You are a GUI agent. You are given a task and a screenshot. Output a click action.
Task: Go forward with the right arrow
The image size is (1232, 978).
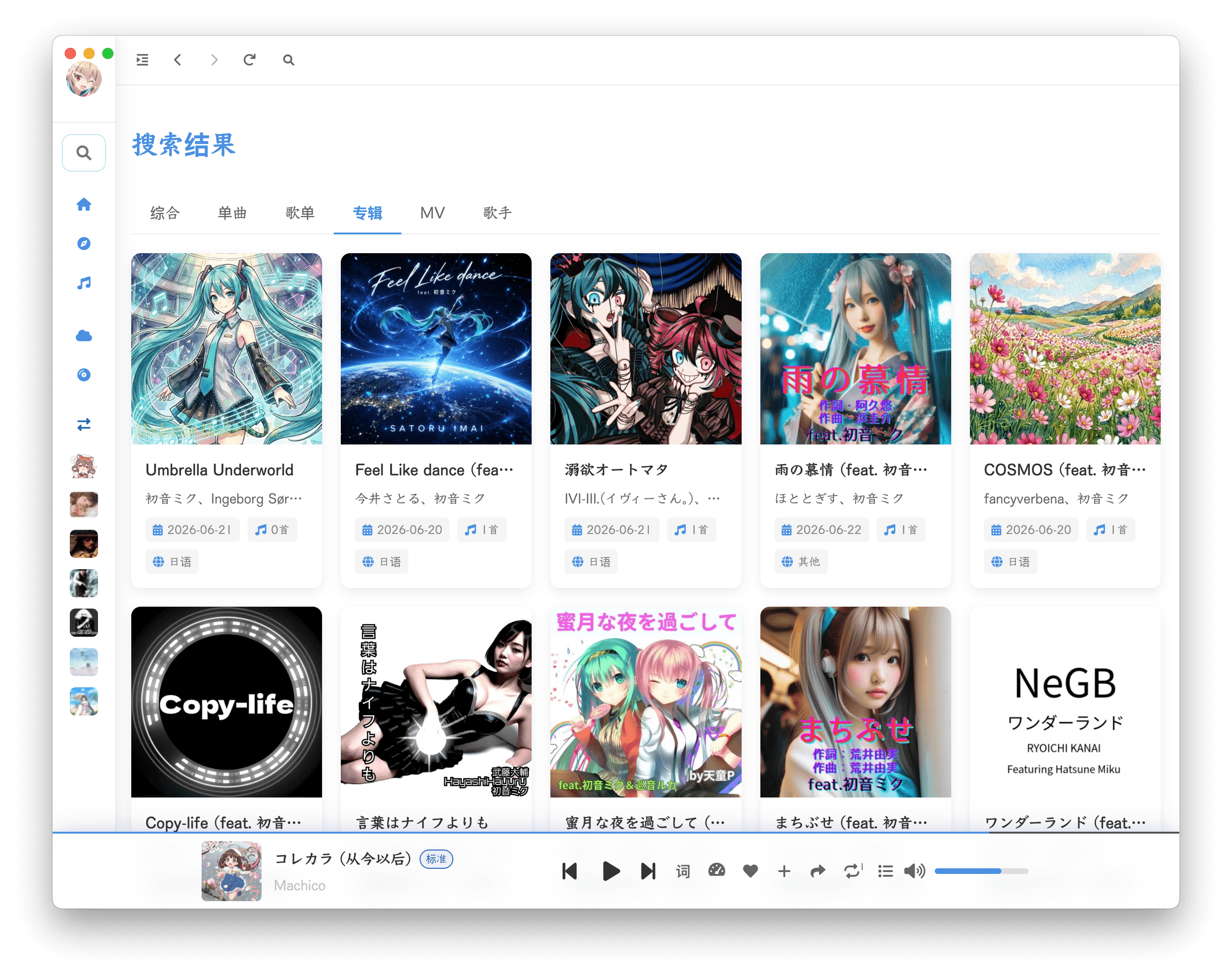click(214, 60)
